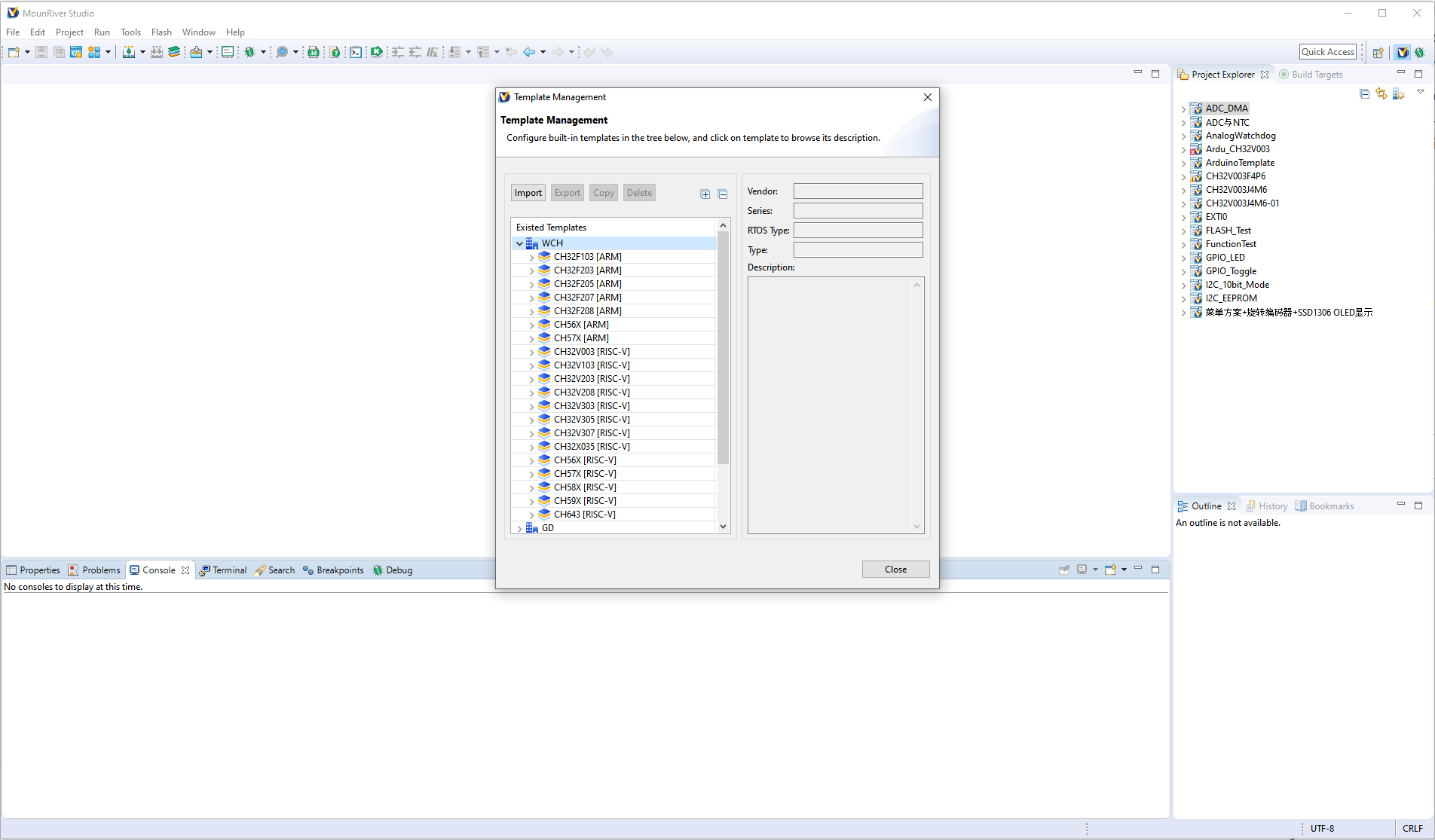The height and width of the screenshot is (840, 1435).
Task: Click the building-gear icon in Project Explorer
Action: (x=1399, y=93)
